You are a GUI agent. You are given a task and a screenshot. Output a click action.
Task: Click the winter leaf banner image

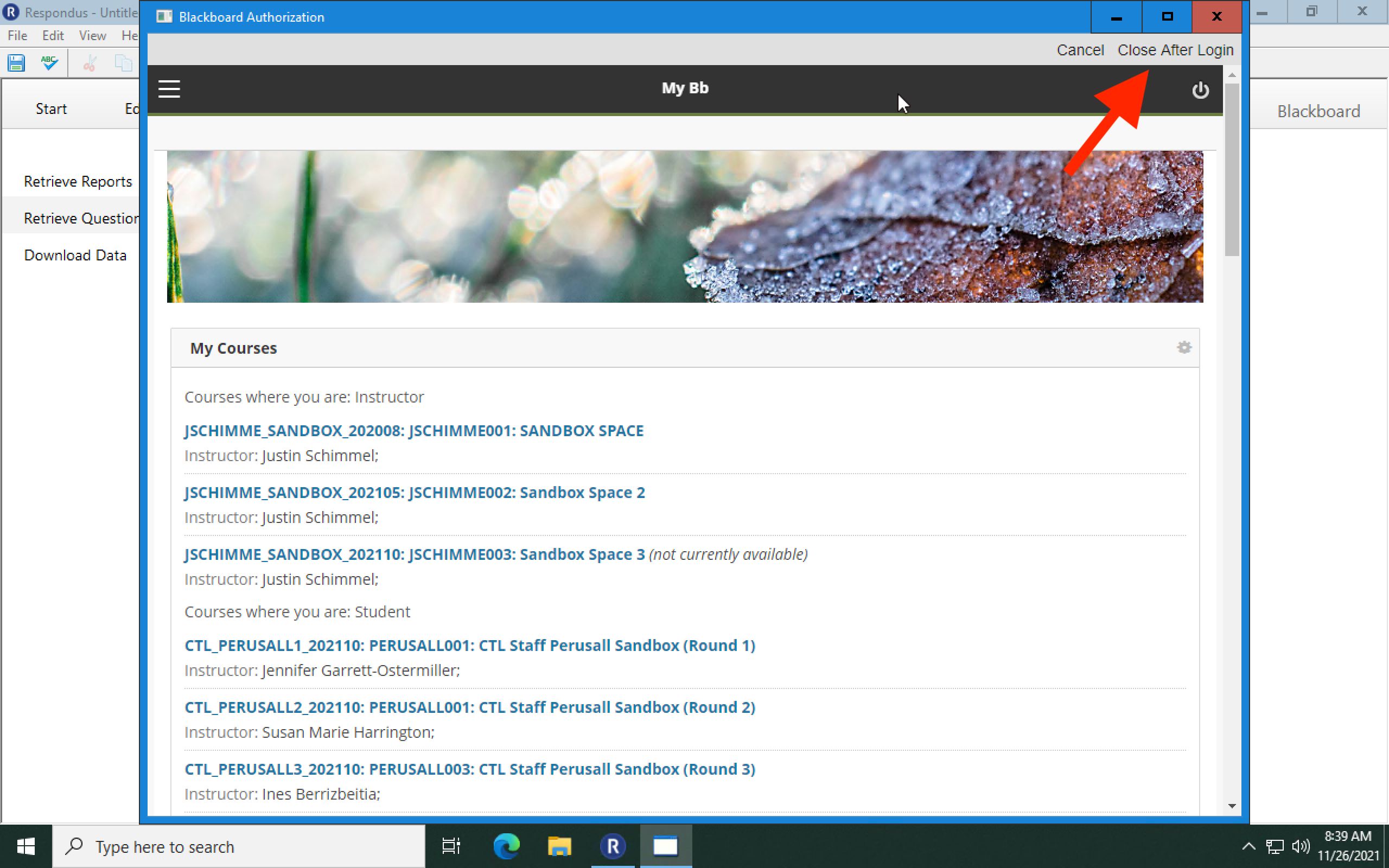click(685, 227)
